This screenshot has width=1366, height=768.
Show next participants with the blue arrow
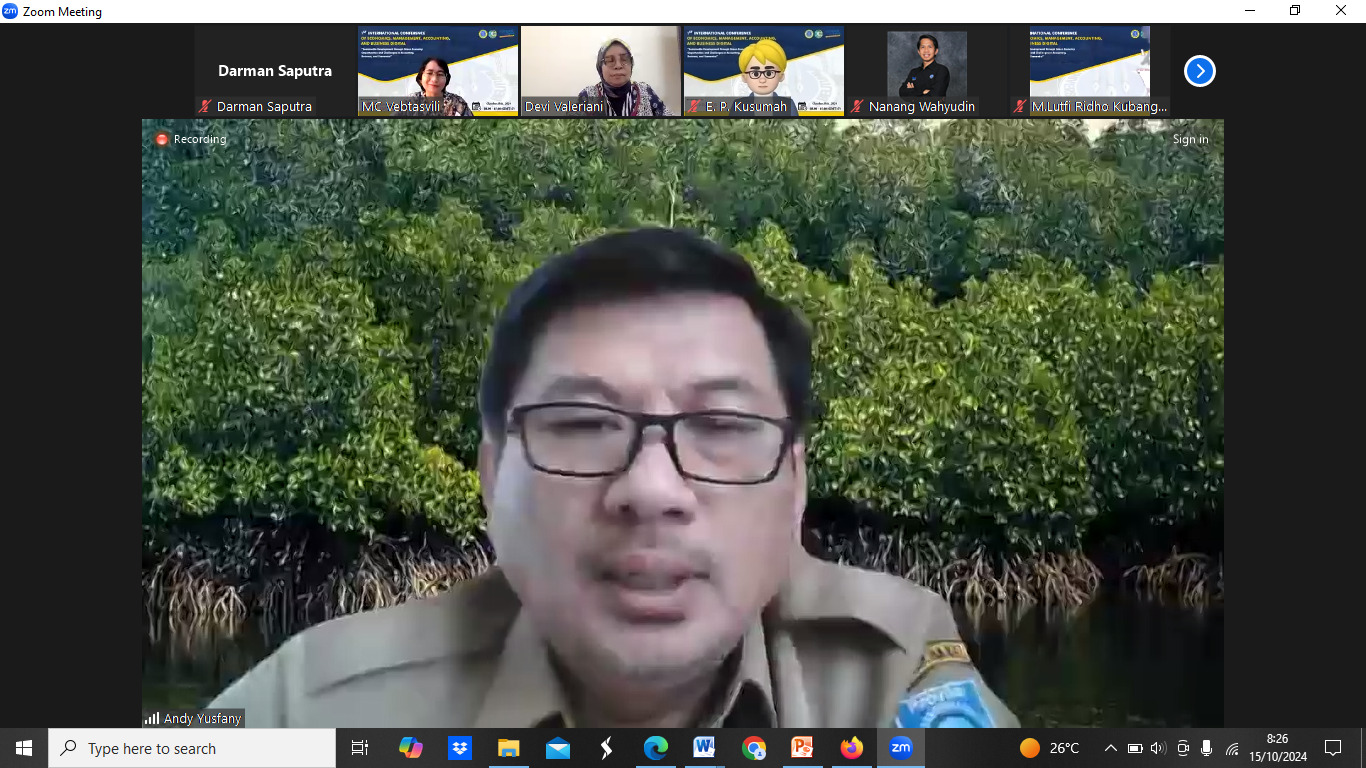pyautogui.click(x=1199, y=71)
